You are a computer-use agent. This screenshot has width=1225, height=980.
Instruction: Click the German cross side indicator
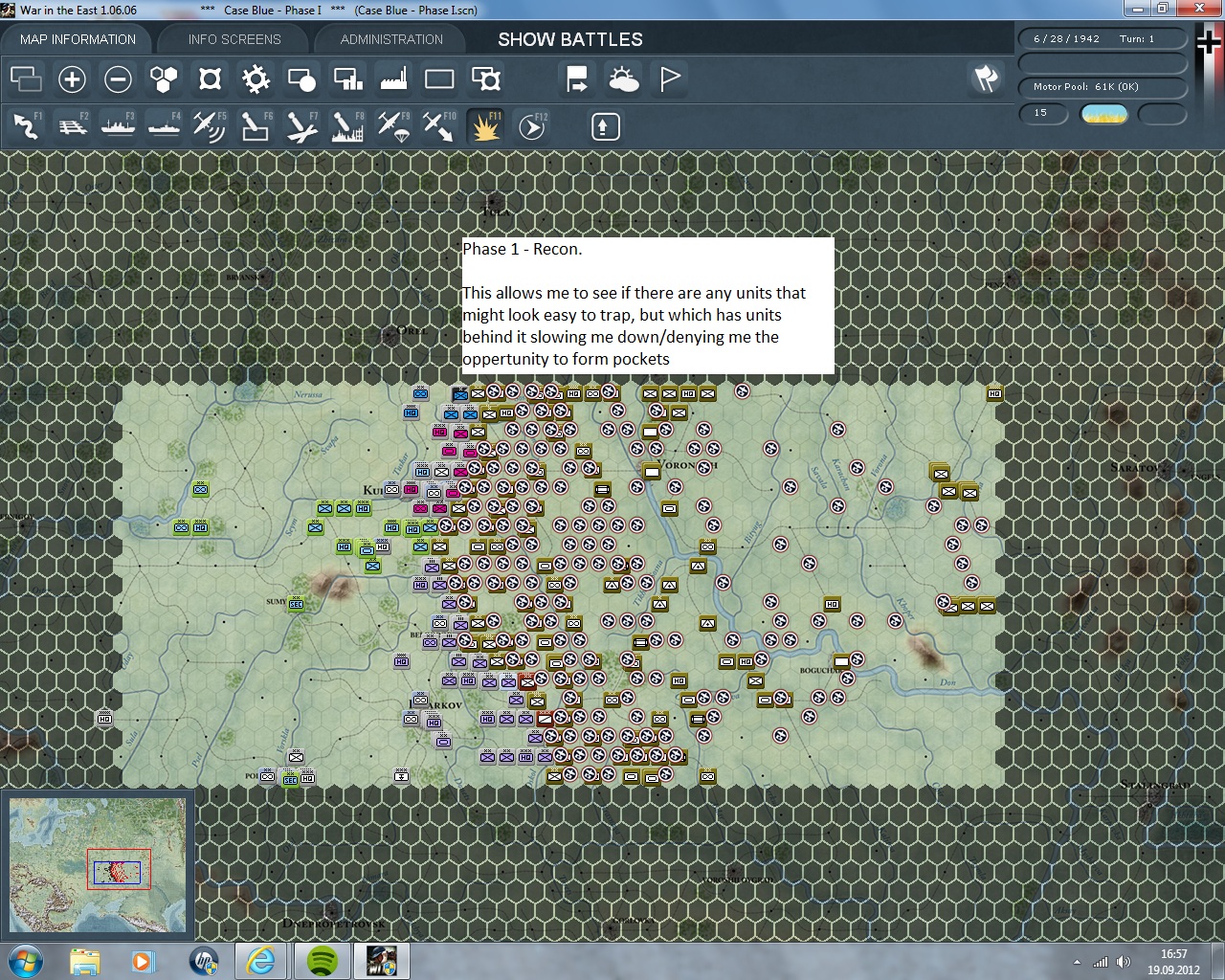[1209, 43]
